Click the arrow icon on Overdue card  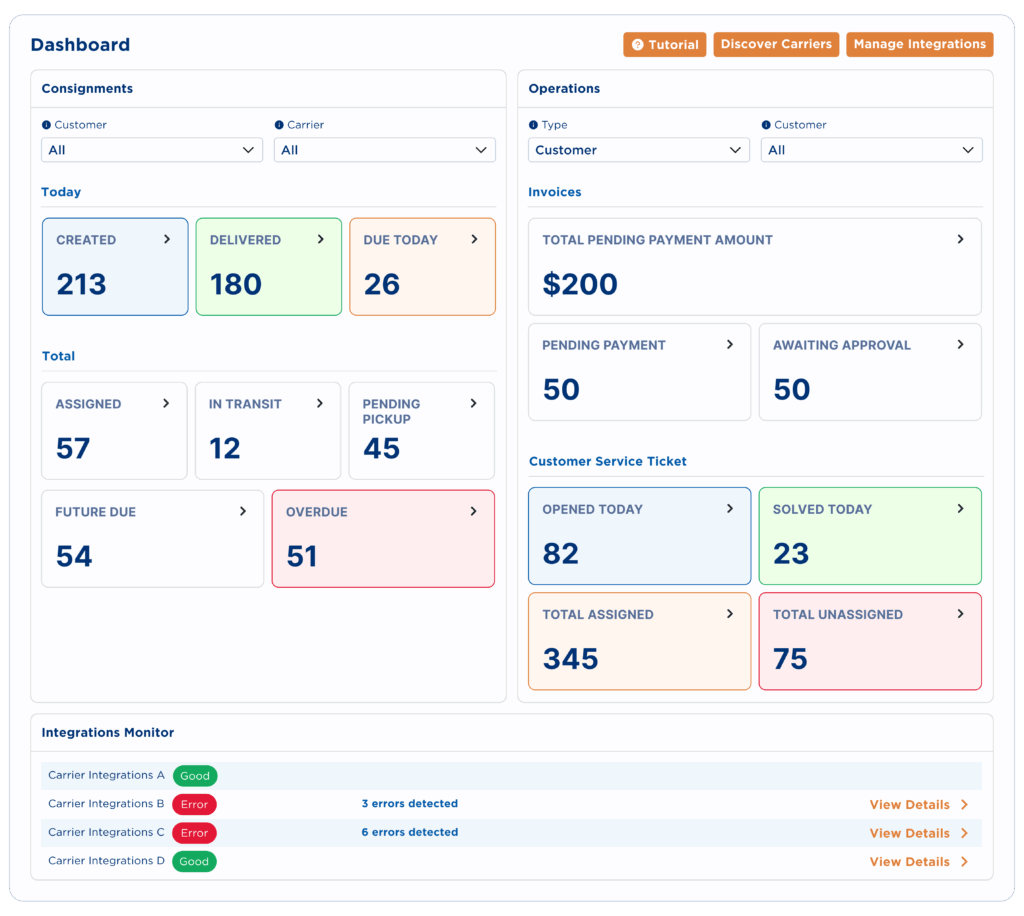(x=474, y=512)
